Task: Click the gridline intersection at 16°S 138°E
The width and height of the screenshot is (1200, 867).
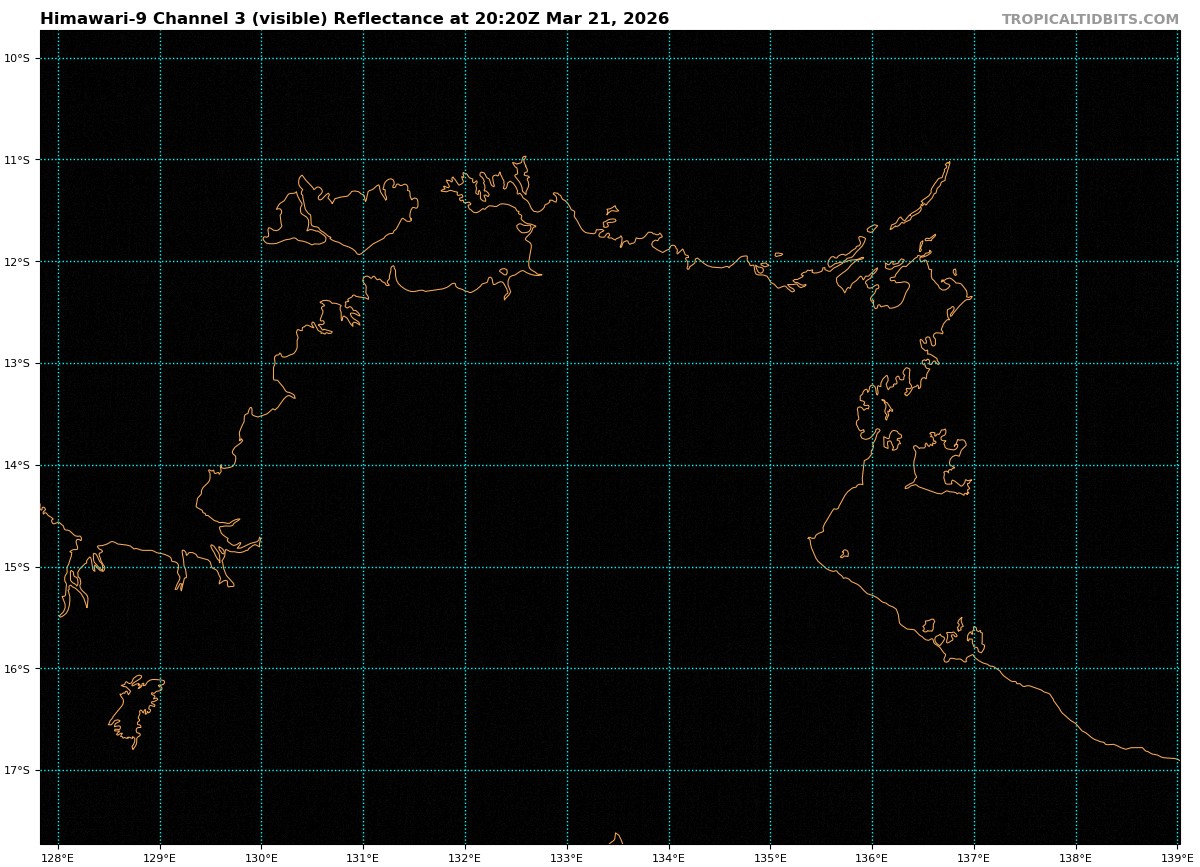Action: (1076, 669)
